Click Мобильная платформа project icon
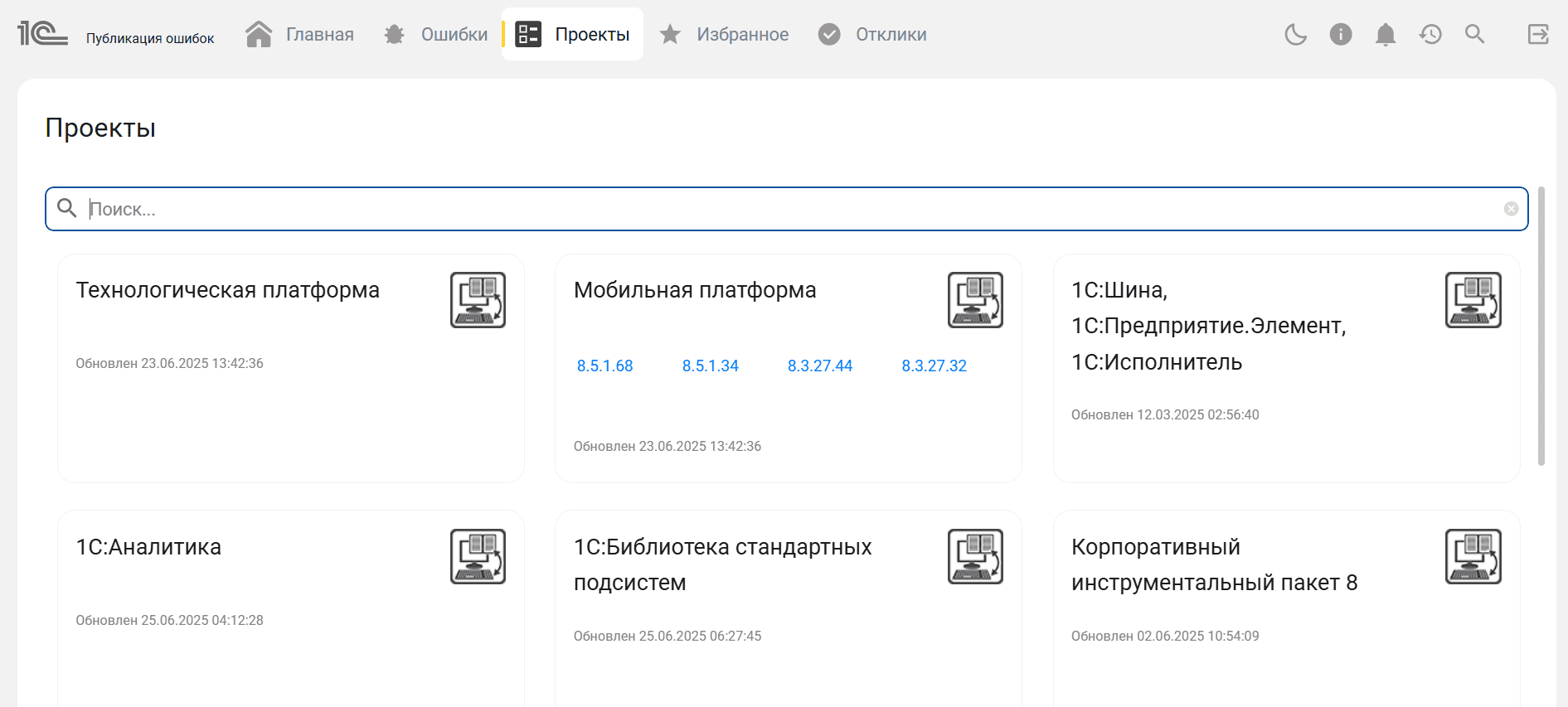Viewport: 1568px width, 707px height. click(x=975, y=300)
